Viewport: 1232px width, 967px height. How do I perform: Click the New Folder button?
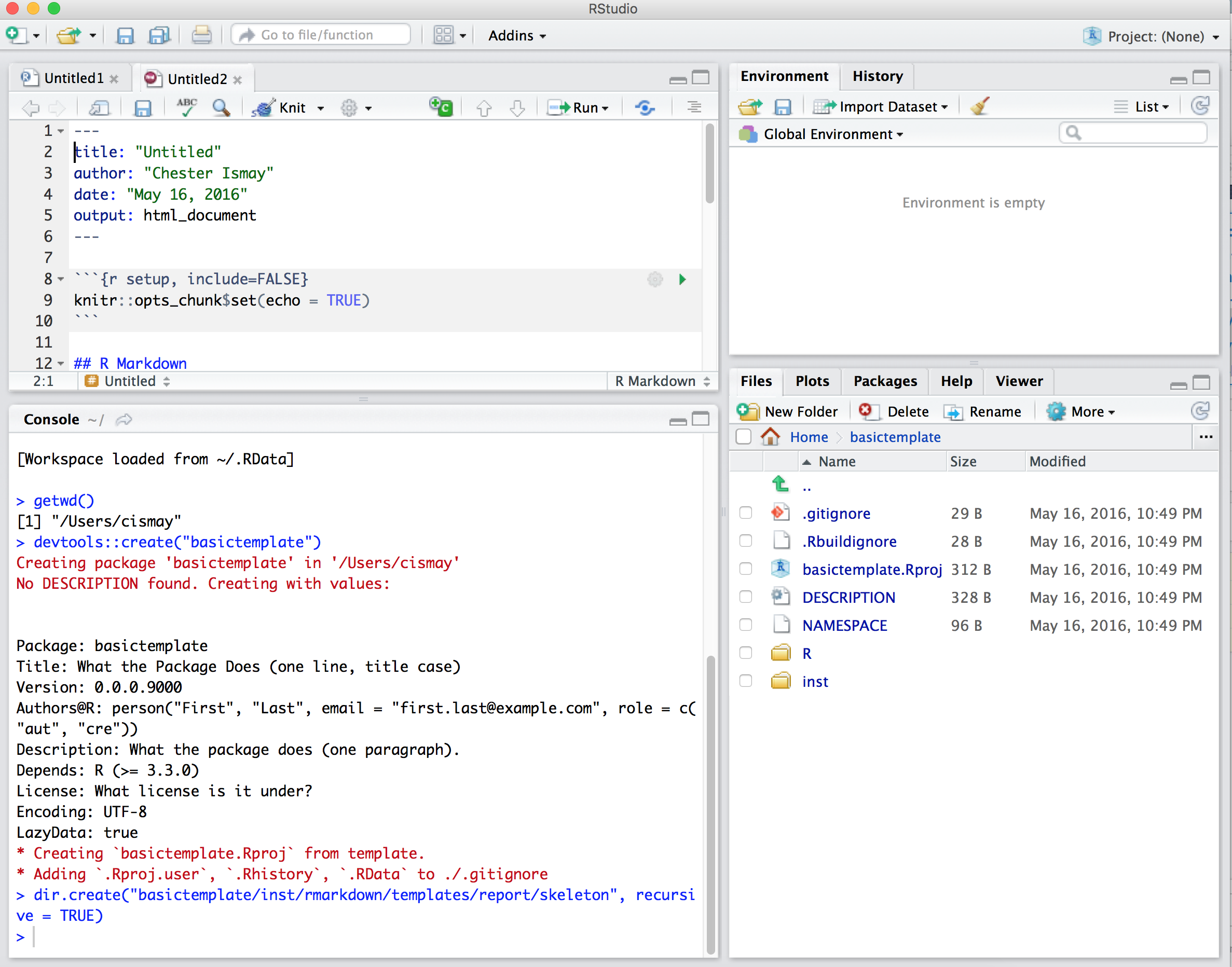click(788, 411)
